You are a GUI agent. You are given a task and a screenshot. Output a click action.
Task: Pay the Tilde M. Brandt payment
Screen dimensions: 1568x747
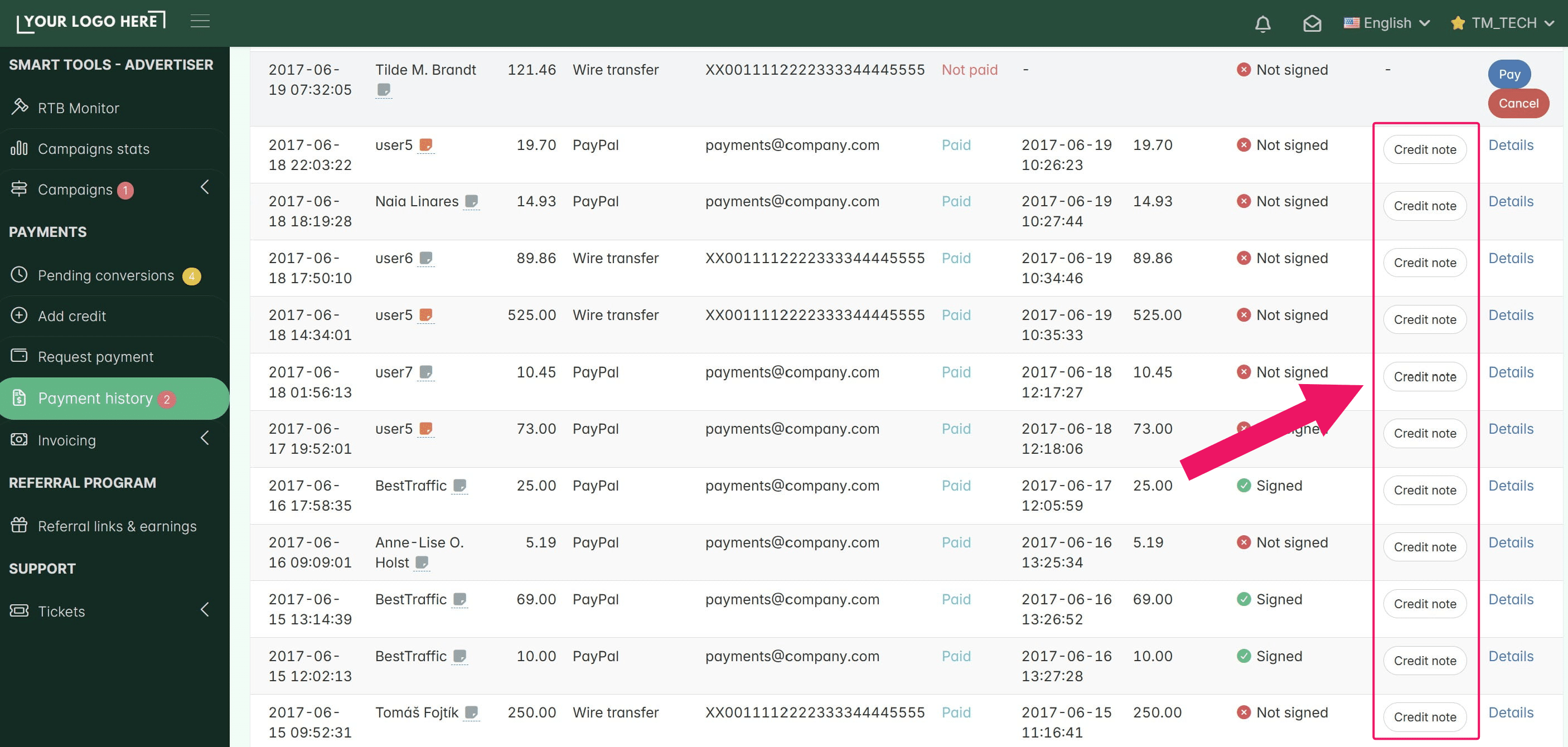pos(1509,74)
